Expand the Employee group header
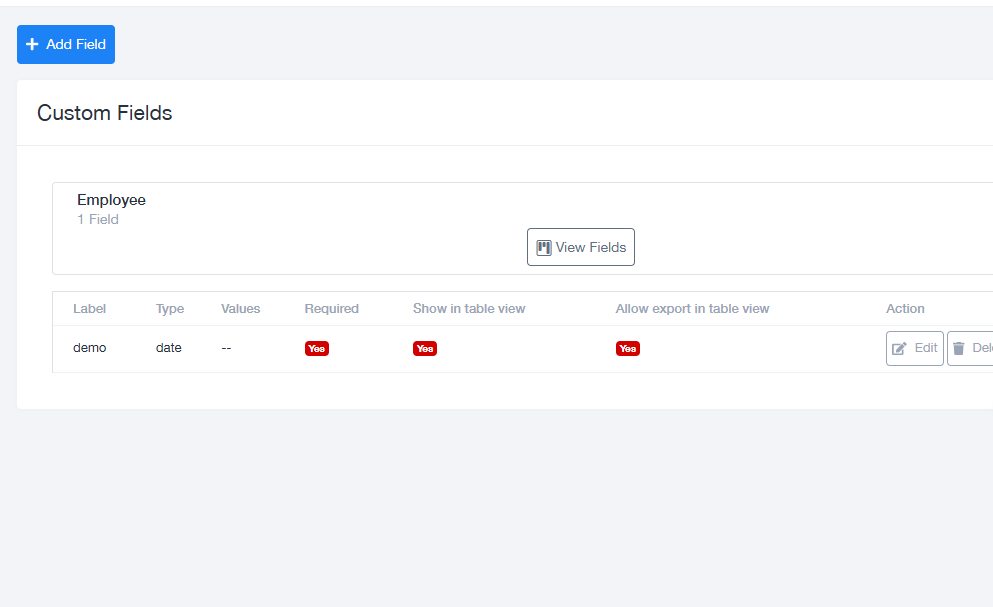This screenshot has height=607, width=993. tap(111, 200)
